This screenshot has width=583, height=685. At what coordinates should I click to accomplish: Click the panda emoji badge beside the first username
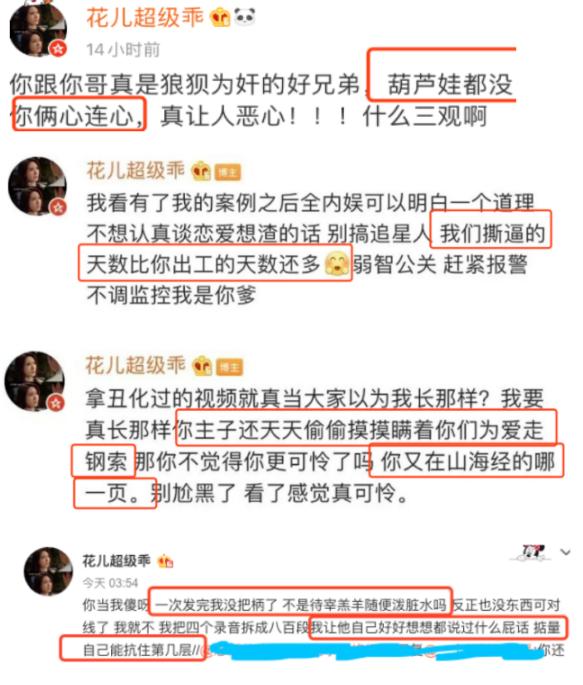245,17
